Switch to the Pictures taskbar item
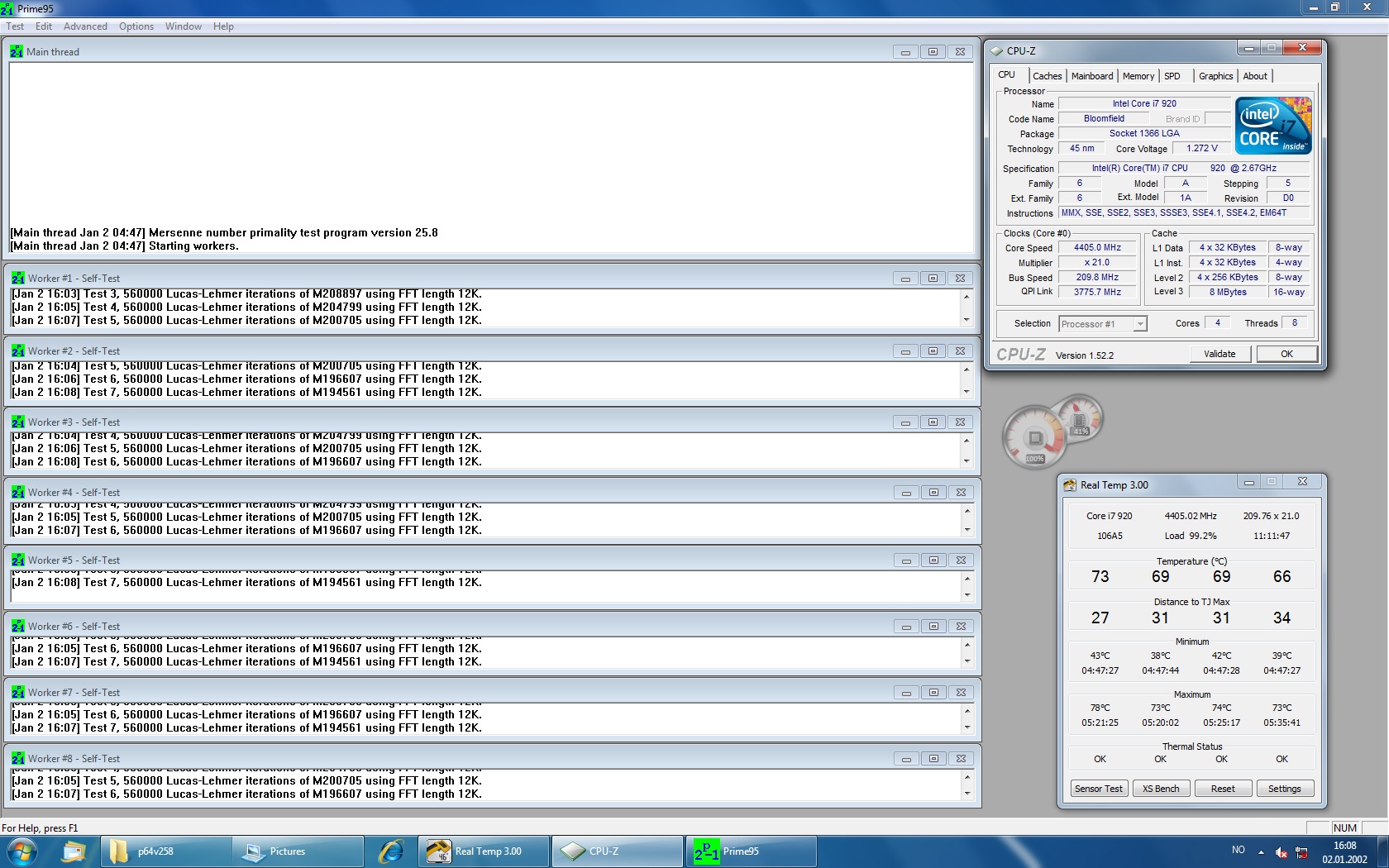The image size is (1389, 868). (x=298, y=851)
